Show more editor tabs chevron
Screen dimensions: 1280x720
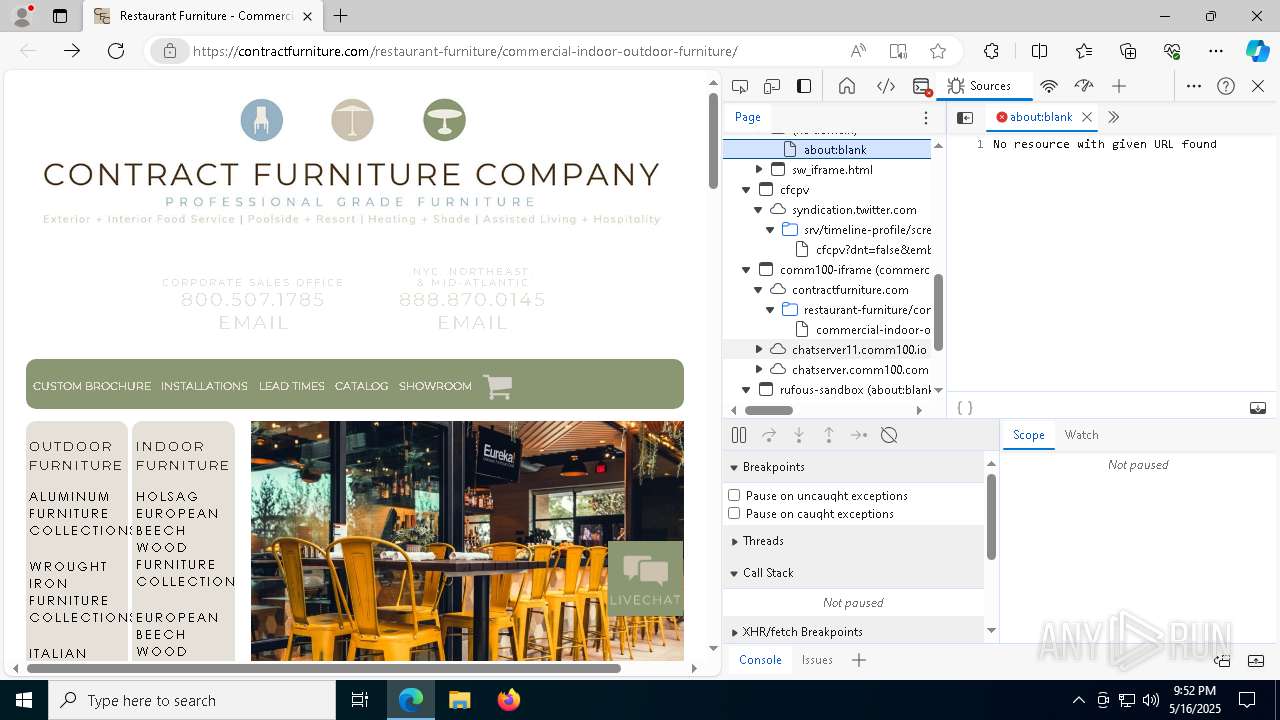click(x=1113, y=117)
